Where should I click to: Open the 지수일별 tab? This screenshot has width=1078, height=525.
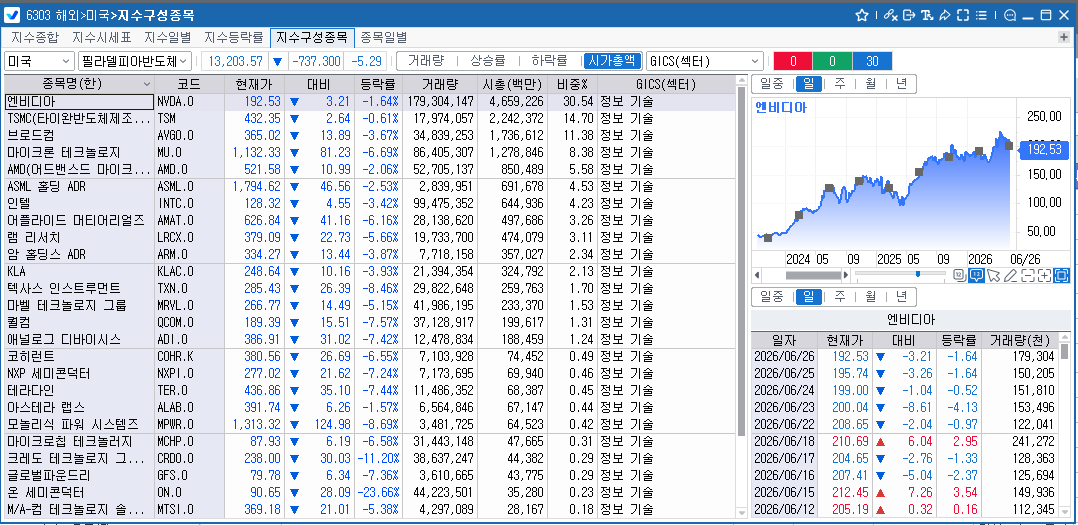[x=167, y=37]
